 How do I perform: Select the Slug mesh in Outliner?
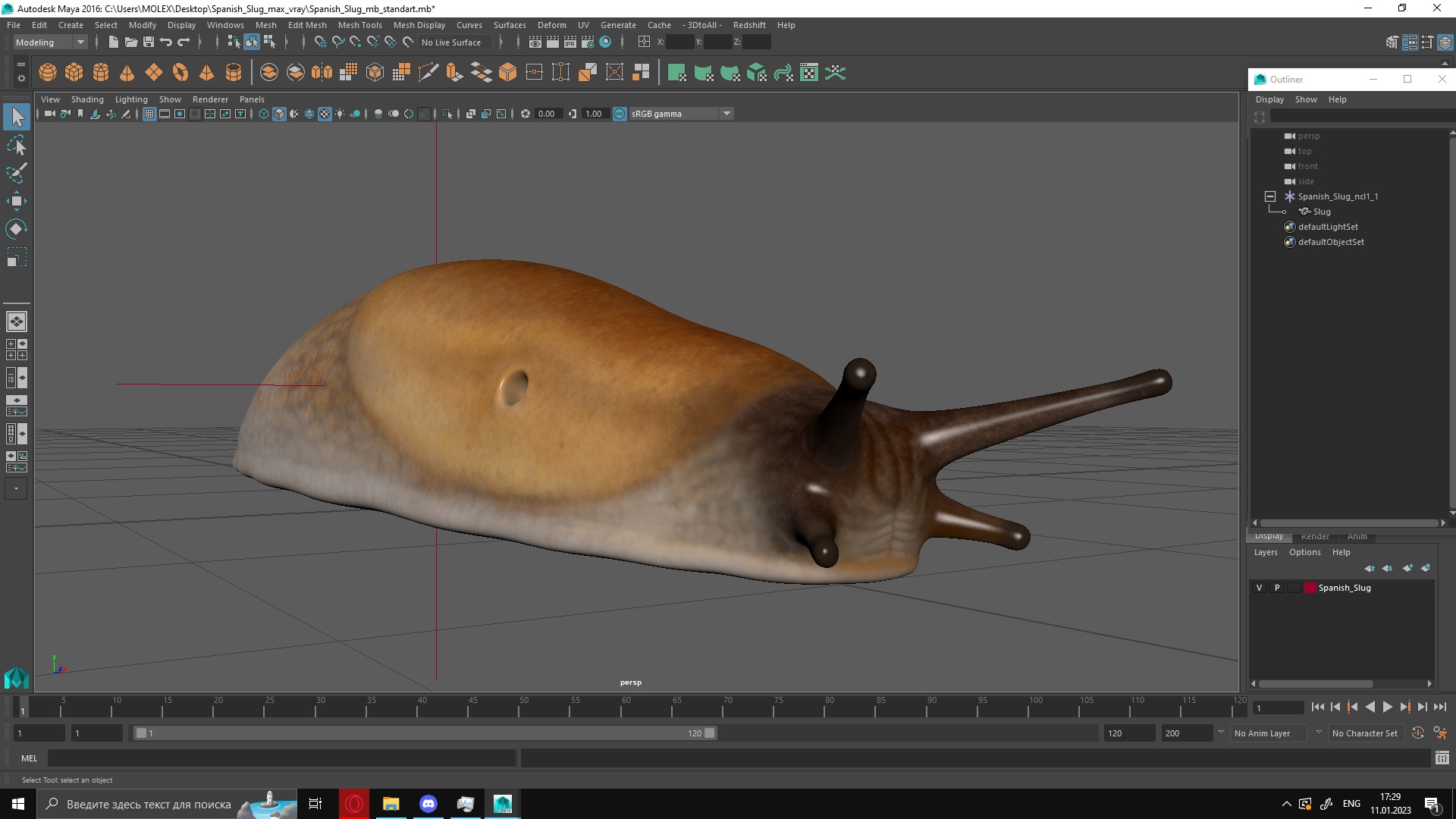(1321, 212)
